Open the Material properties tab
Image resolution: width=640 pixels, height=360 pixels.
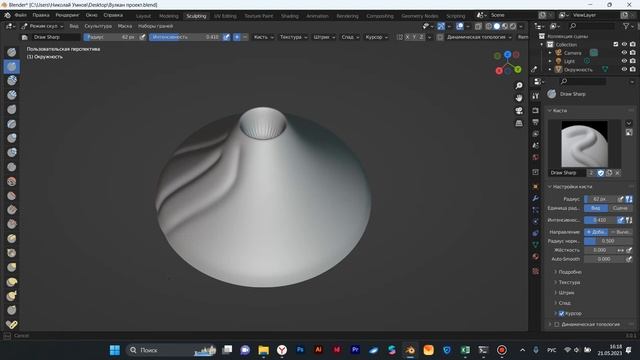[536, 256]
